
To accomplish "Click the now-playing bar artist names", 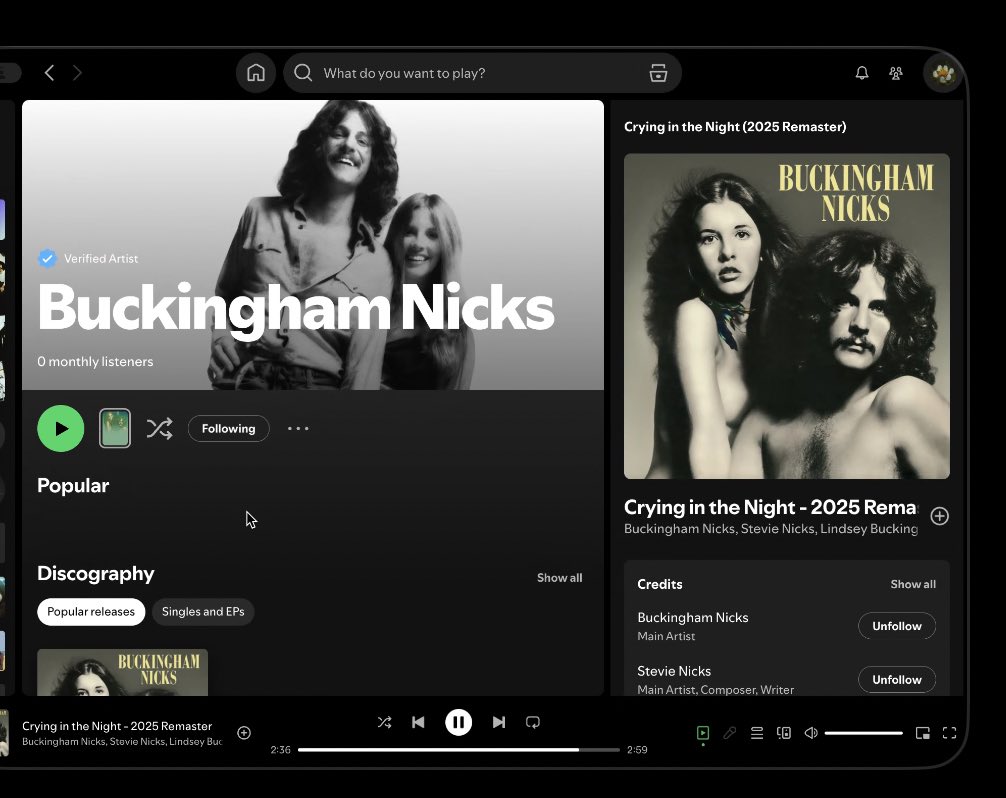I will (x=122, y=742).
